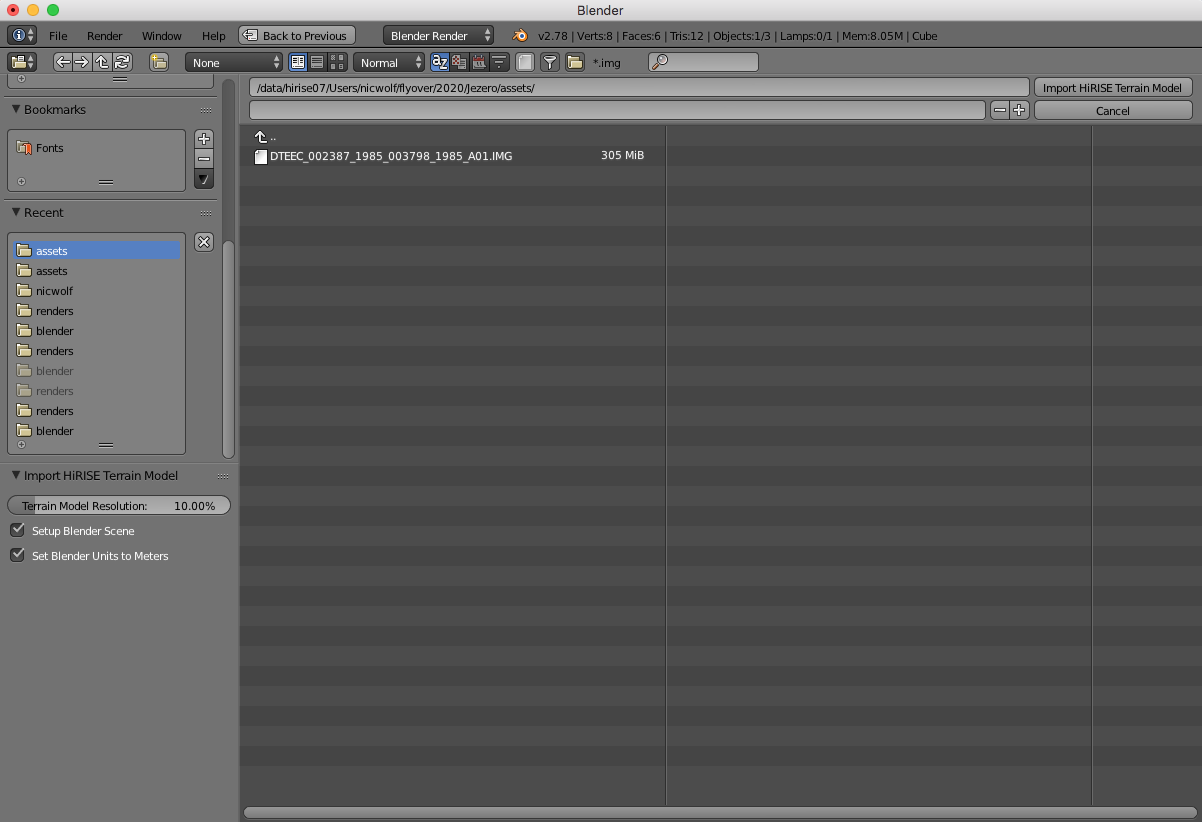Collapse the Bookmarks panel
The width and height of the screenshot is (1202, 822).
(16, 110)
